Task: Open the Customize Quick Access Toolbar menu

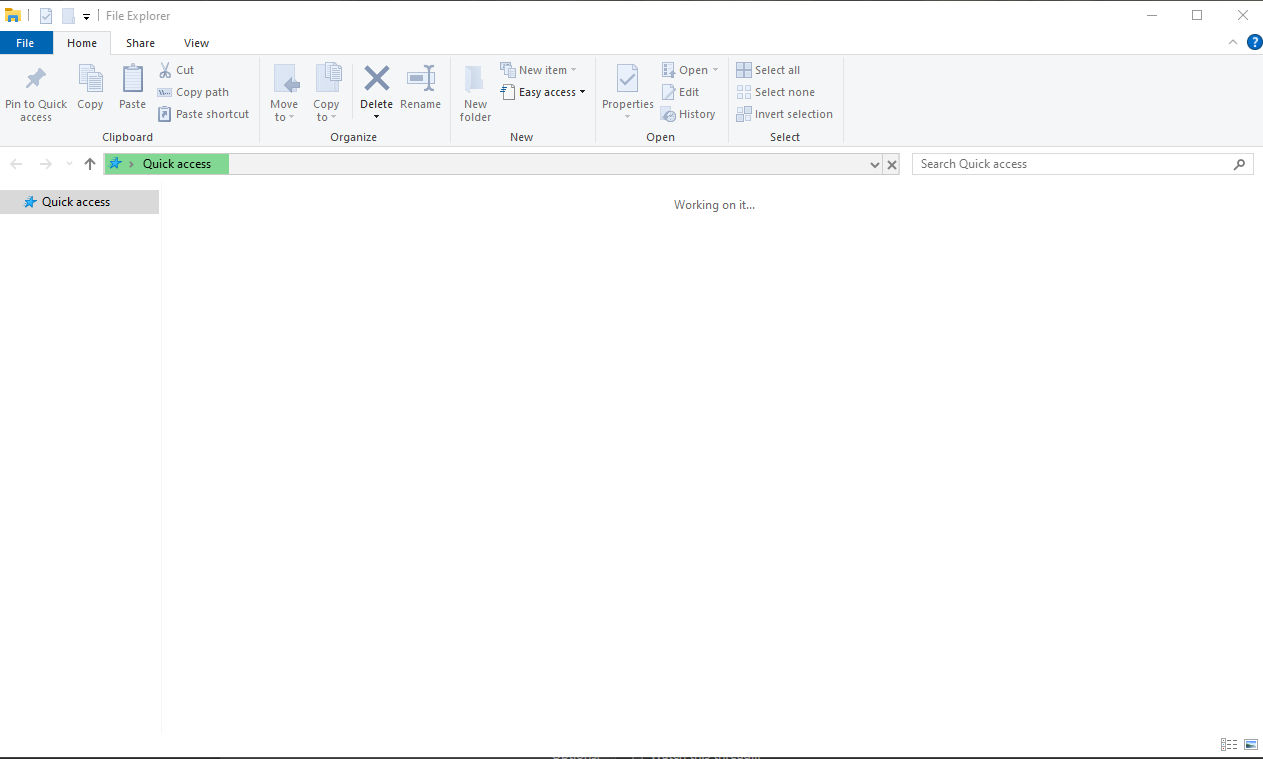Action: (86, 16)
